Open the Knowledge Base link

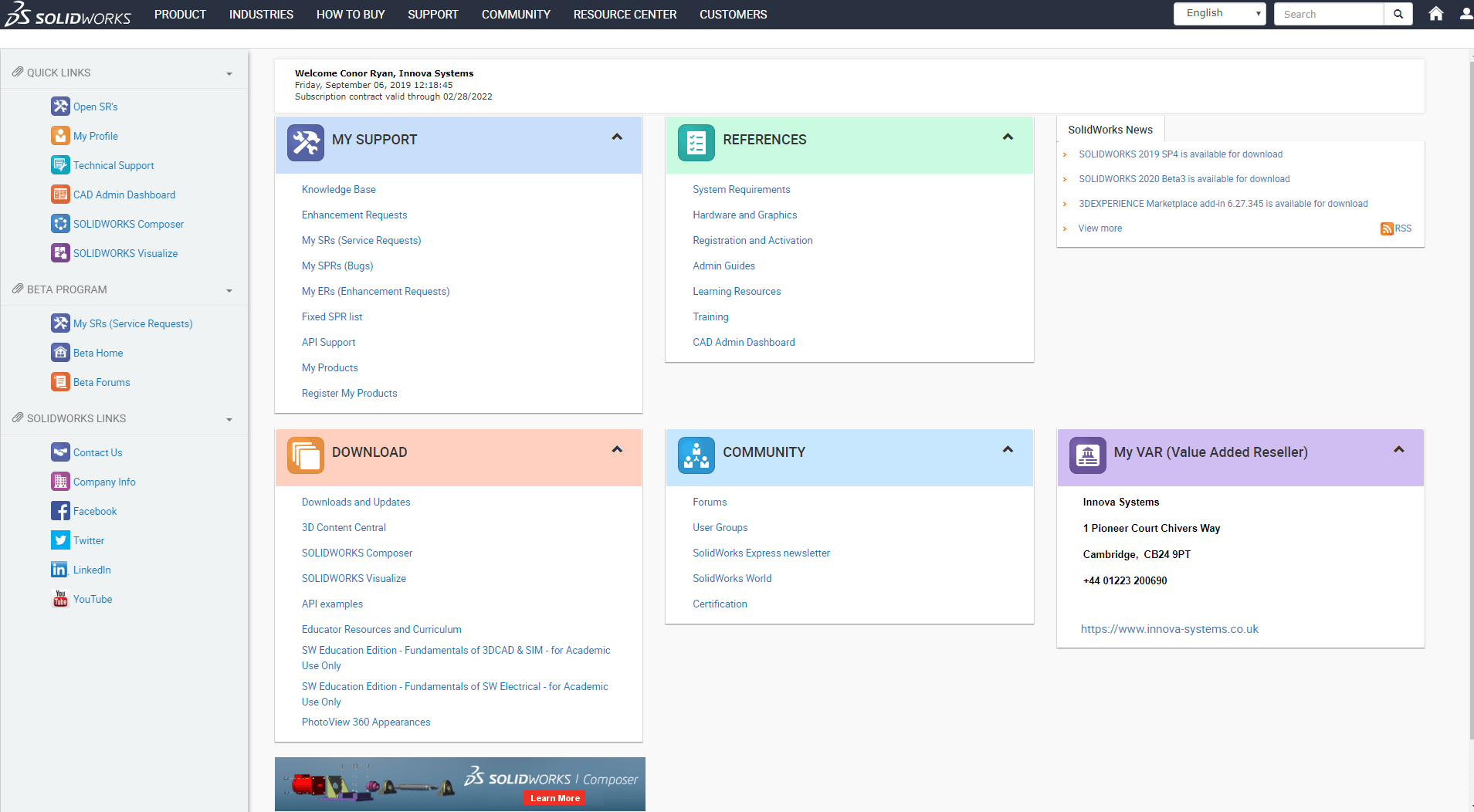[338, 190]
